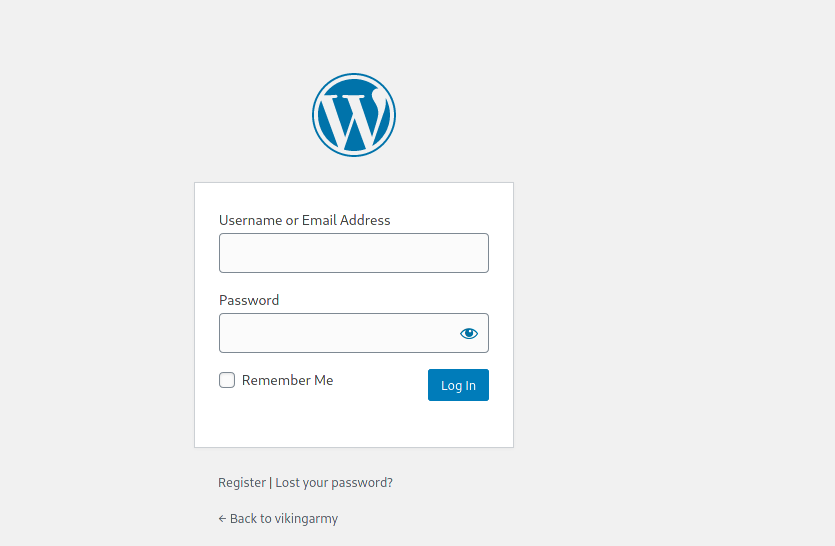
Task: Follow the Lost your password? link
Action: [334, 482]
